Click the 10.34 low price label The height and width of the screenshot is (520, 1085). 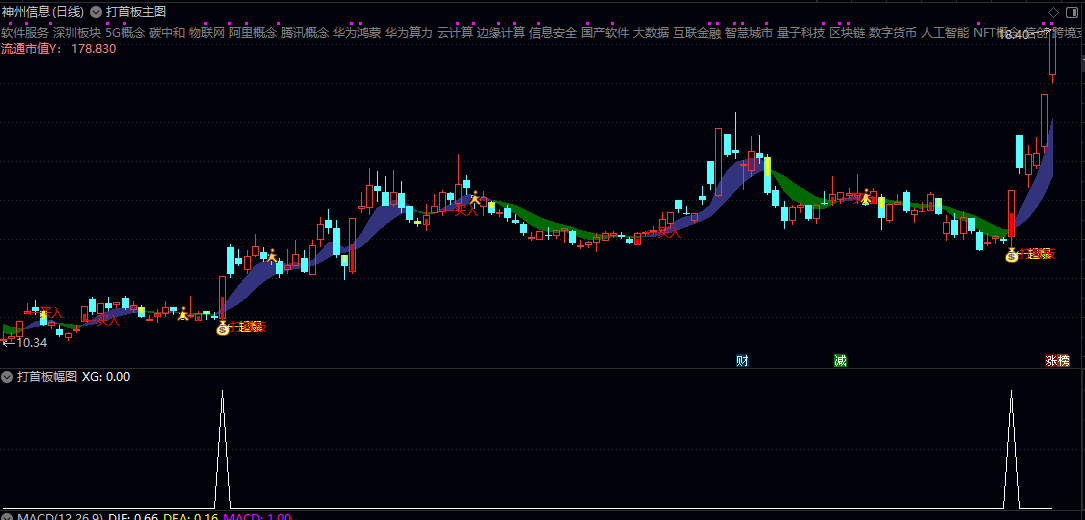[31, 342]
